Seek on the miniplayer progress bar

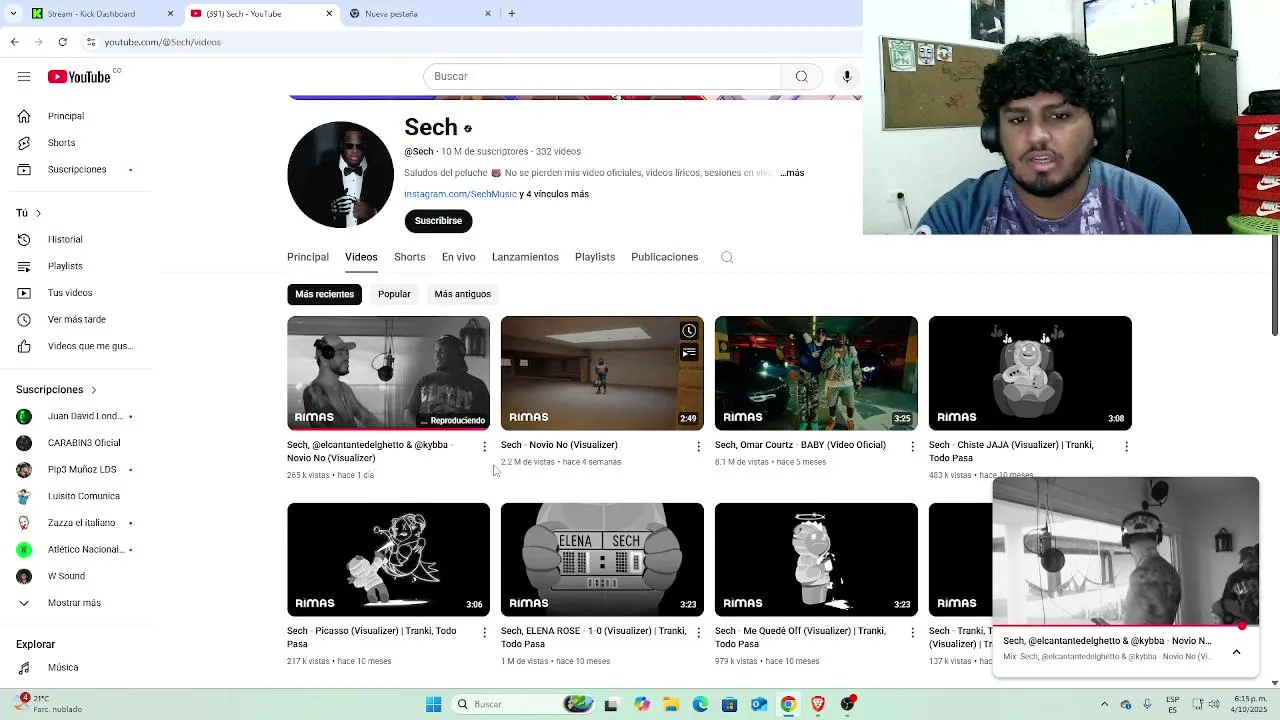coord(1126,626)
